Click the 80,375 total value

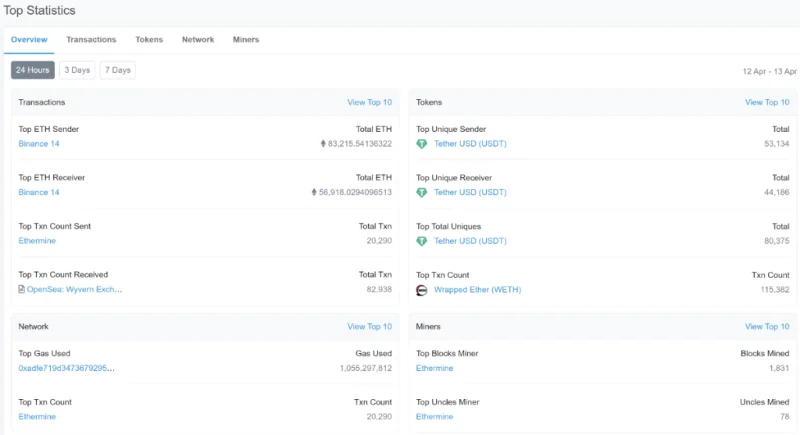pos(777,241)
